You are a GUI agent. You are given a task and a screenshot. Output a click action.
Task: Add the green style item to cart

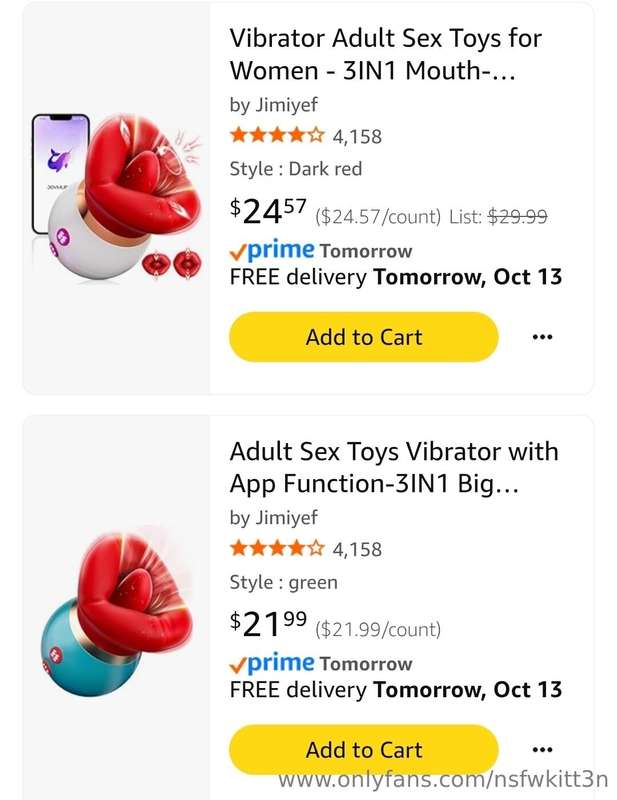(363, 749)
